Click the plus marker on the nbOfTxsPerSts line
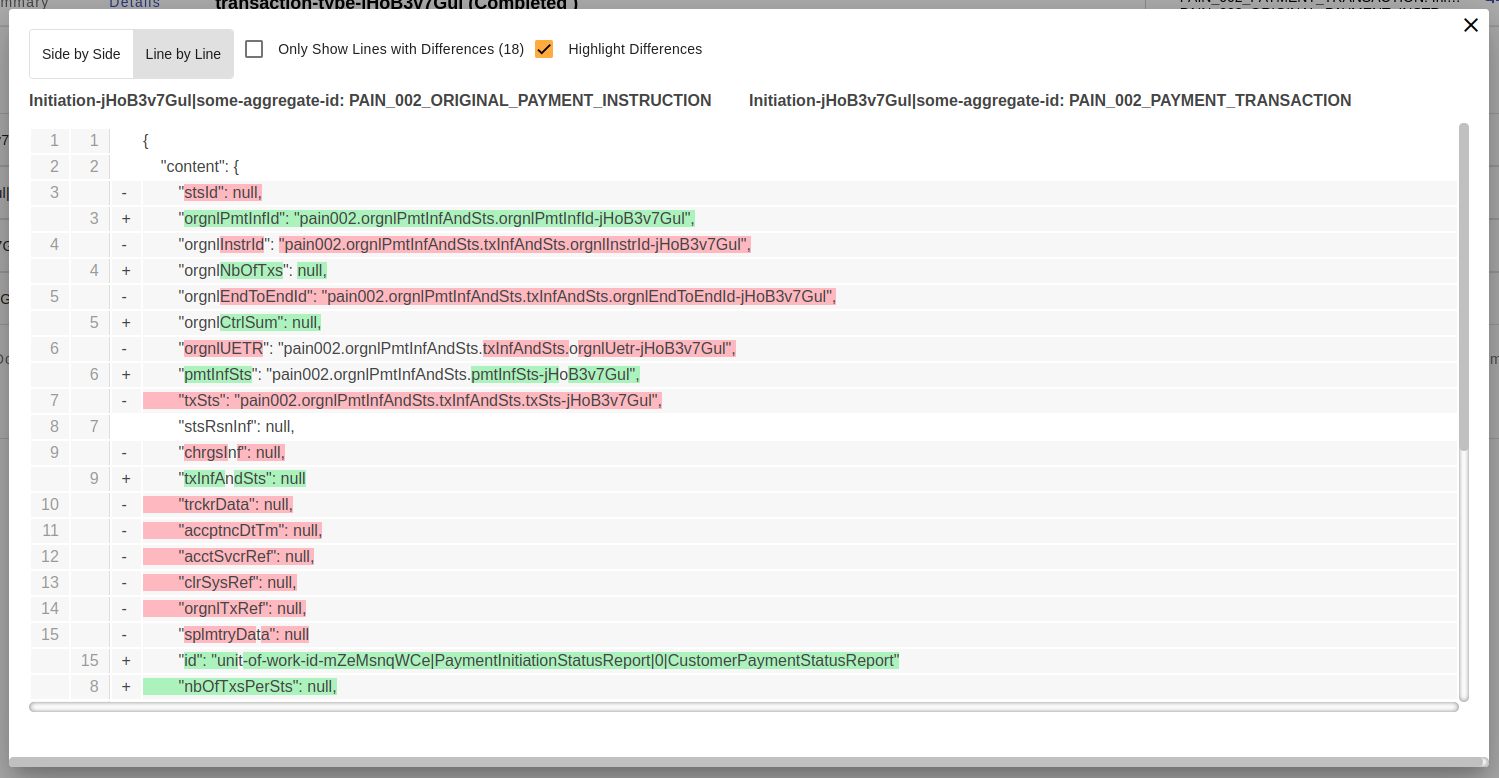 [x=124, y=686]
